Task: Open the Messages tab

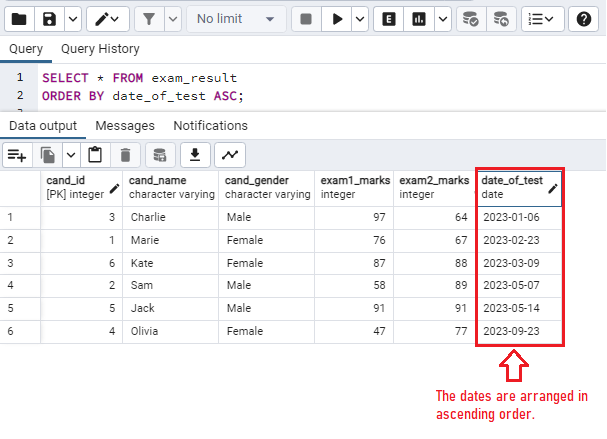Action: pos(125,126)
